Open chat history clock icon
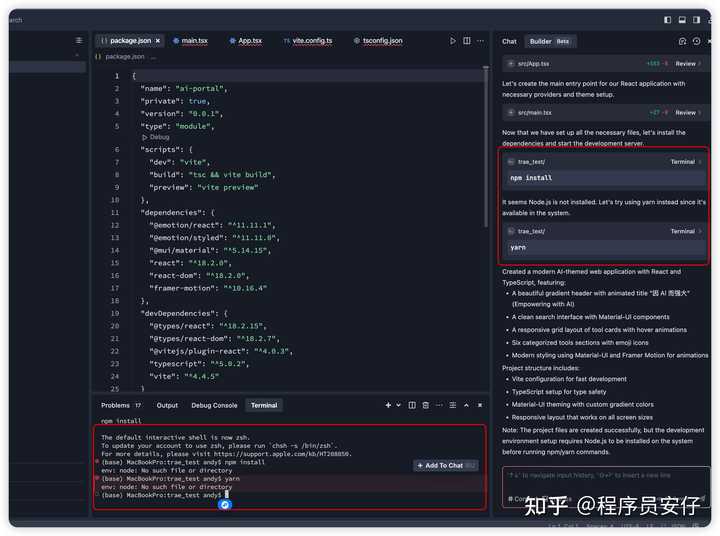The width and height of the screenshot is (720, 536). click(x=696, y=41)
